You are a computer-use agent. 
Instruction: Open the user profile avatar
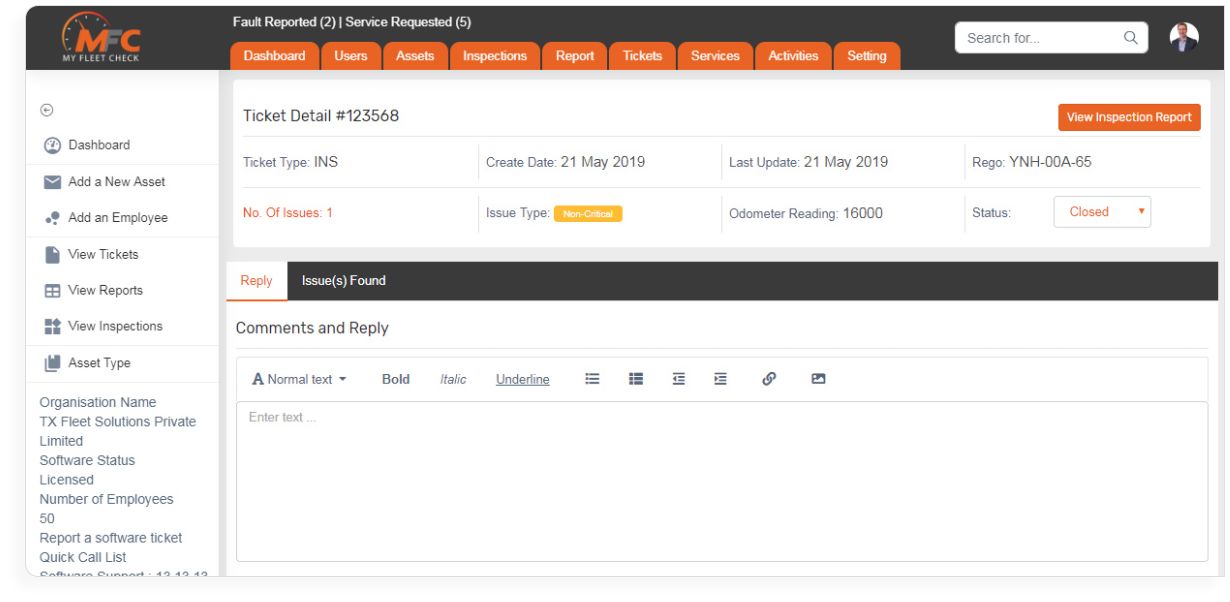(x=1183, y=36)
